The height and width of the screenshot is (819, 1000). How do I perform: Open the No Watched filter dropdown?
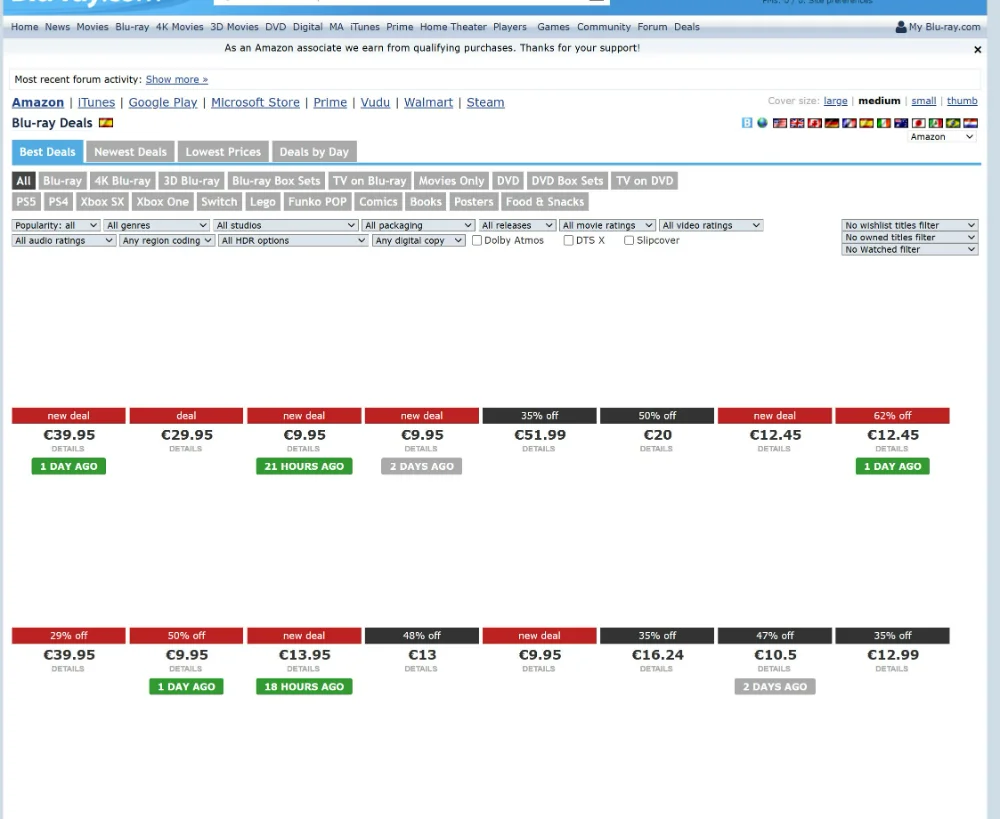click(x=909, y=249)
